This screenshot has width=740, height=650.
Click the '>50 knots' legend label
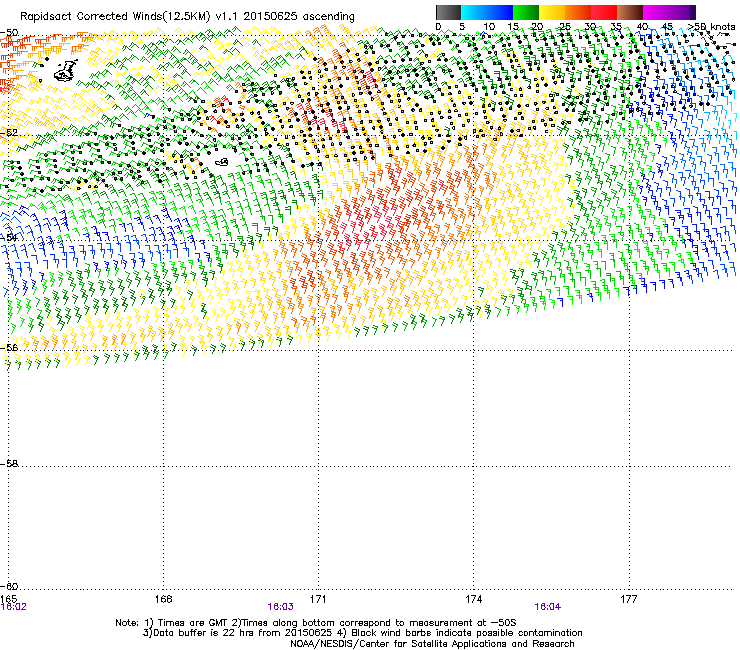tap(711, 26)
